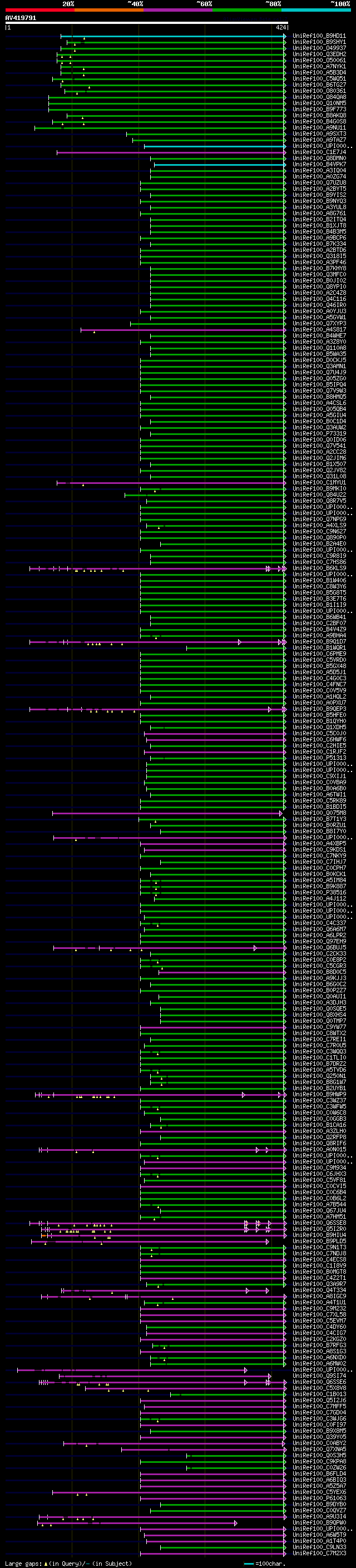The height and width of the screenshot is (1568, 356).
Task: Select the UniRef100_C1B013 label
Action: coord(319,1394)
